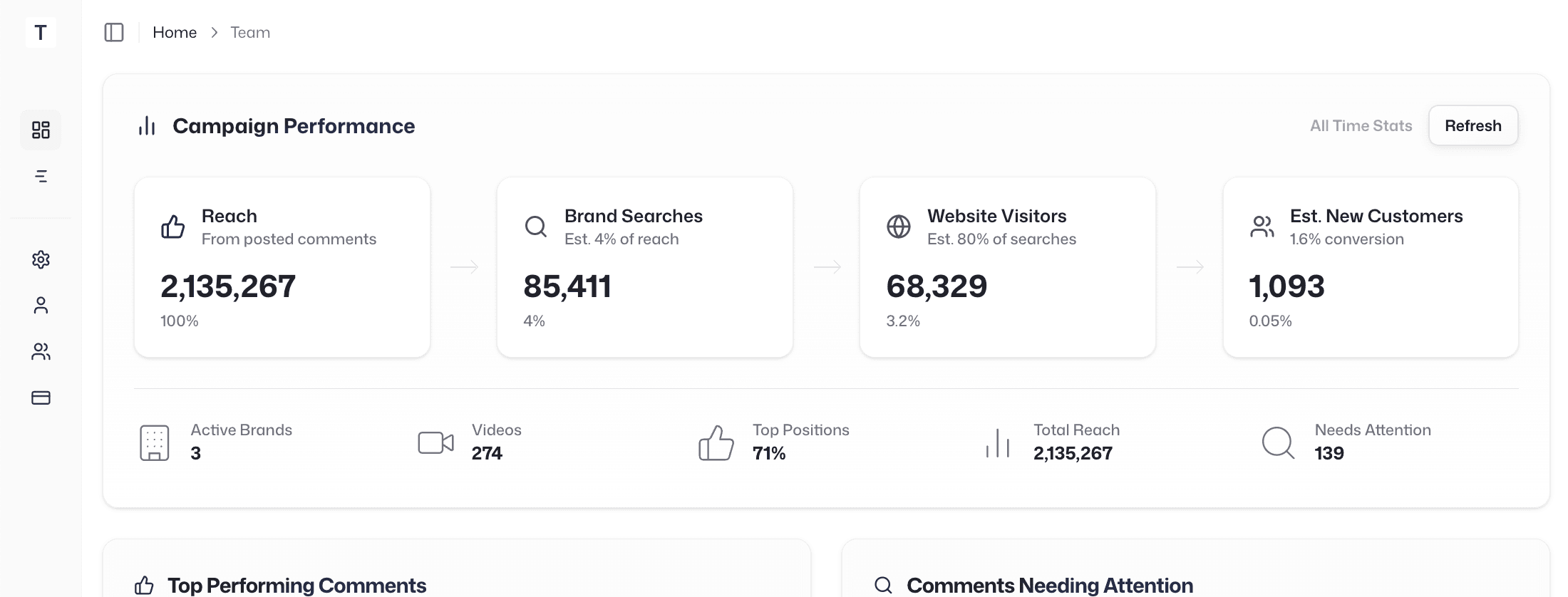Click the Campaign Performance heading
The height and width of the screenshot is (597, 1568).
pyautogui.click(x=294, y=126)
